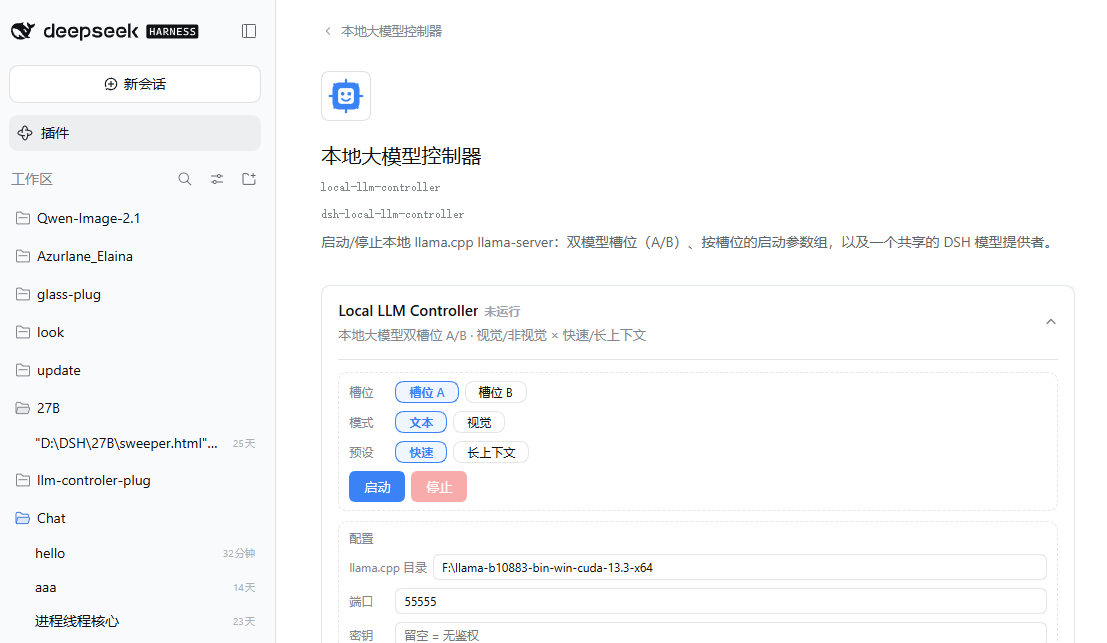Image resolution: width=1107 pixels, height=643 pixels.
Task: Edit the 端口 port field showing 55555
Action: pyautogui.click(x=721, y=601)
